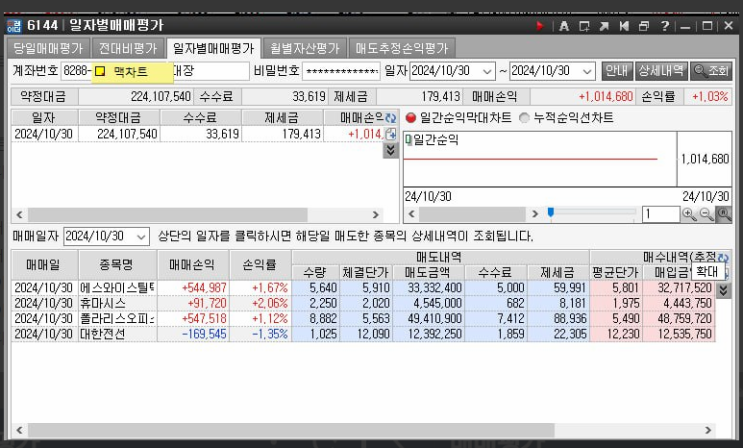Select 일간순익막대차트 radio button
The height and width of the screenshot is (448, 743).
[411, 118]
